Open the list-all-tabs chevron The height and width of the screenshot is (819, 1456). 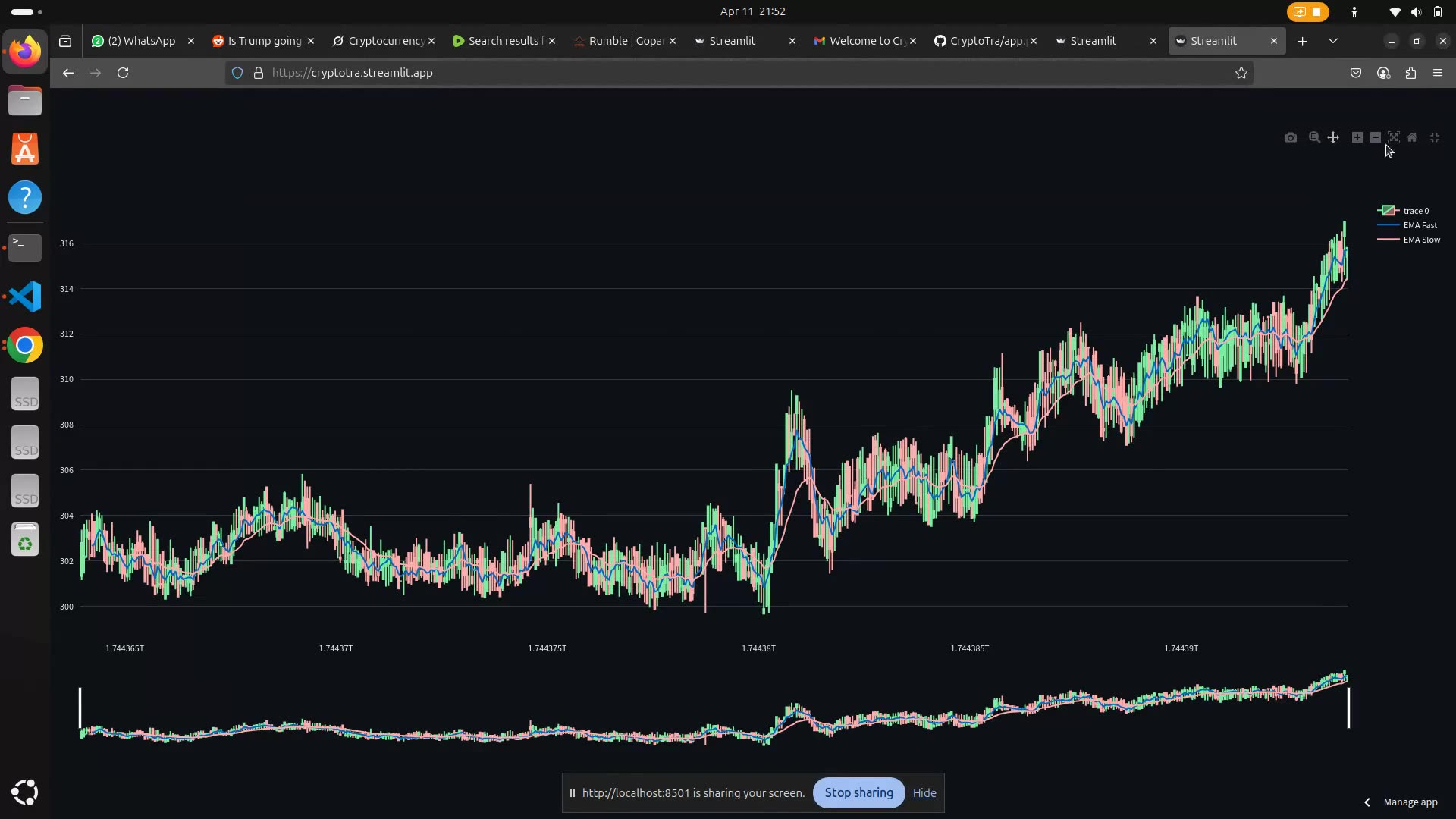(x=1332, y=41)
